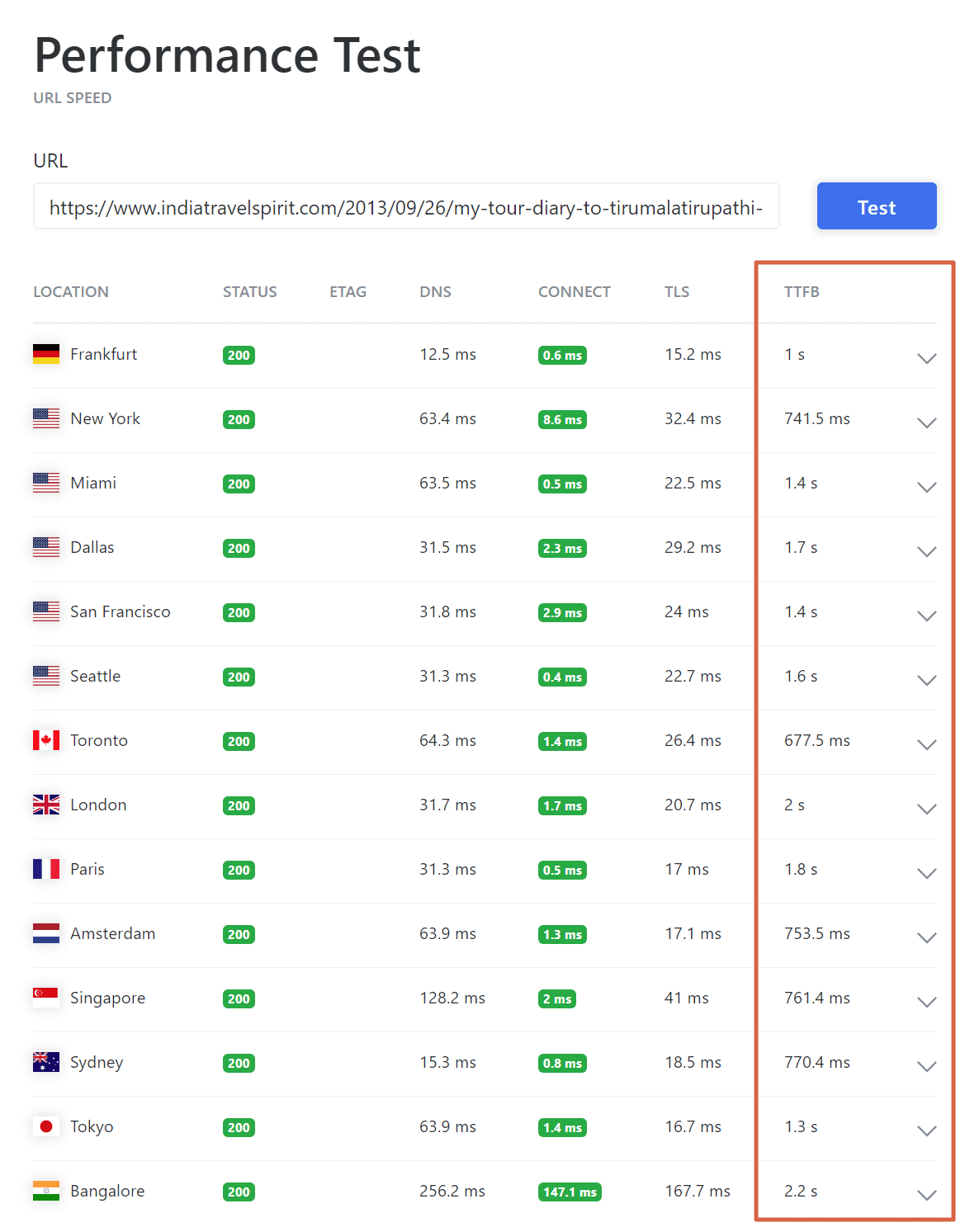Image resolution: width=965 pixels, height=1232 pixels.
Task: Click the San Francisco location name
Action: [121, 611]
